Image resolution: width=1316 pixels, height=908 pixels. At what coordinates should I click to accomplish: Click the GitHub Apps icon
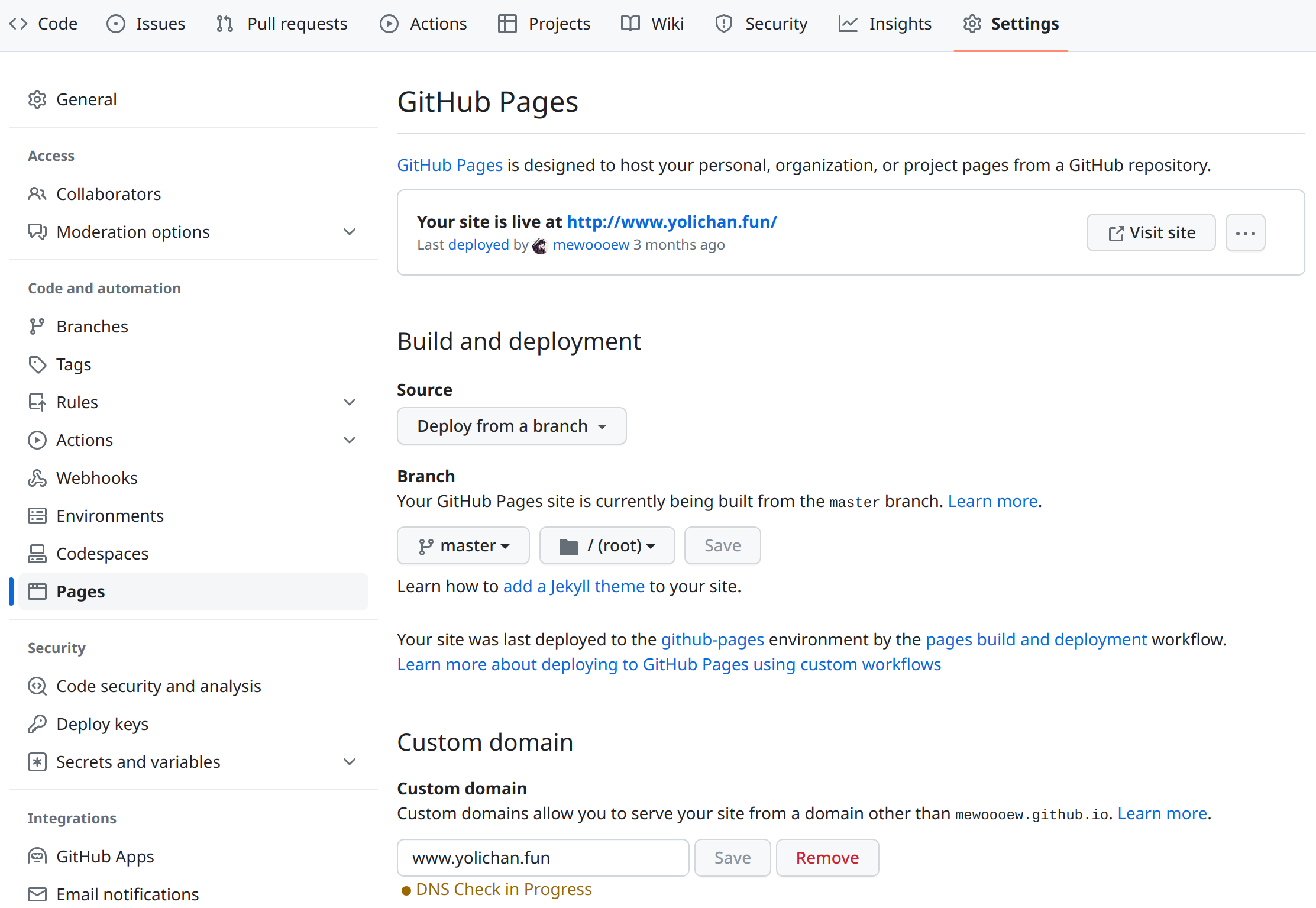click(37, 857)
